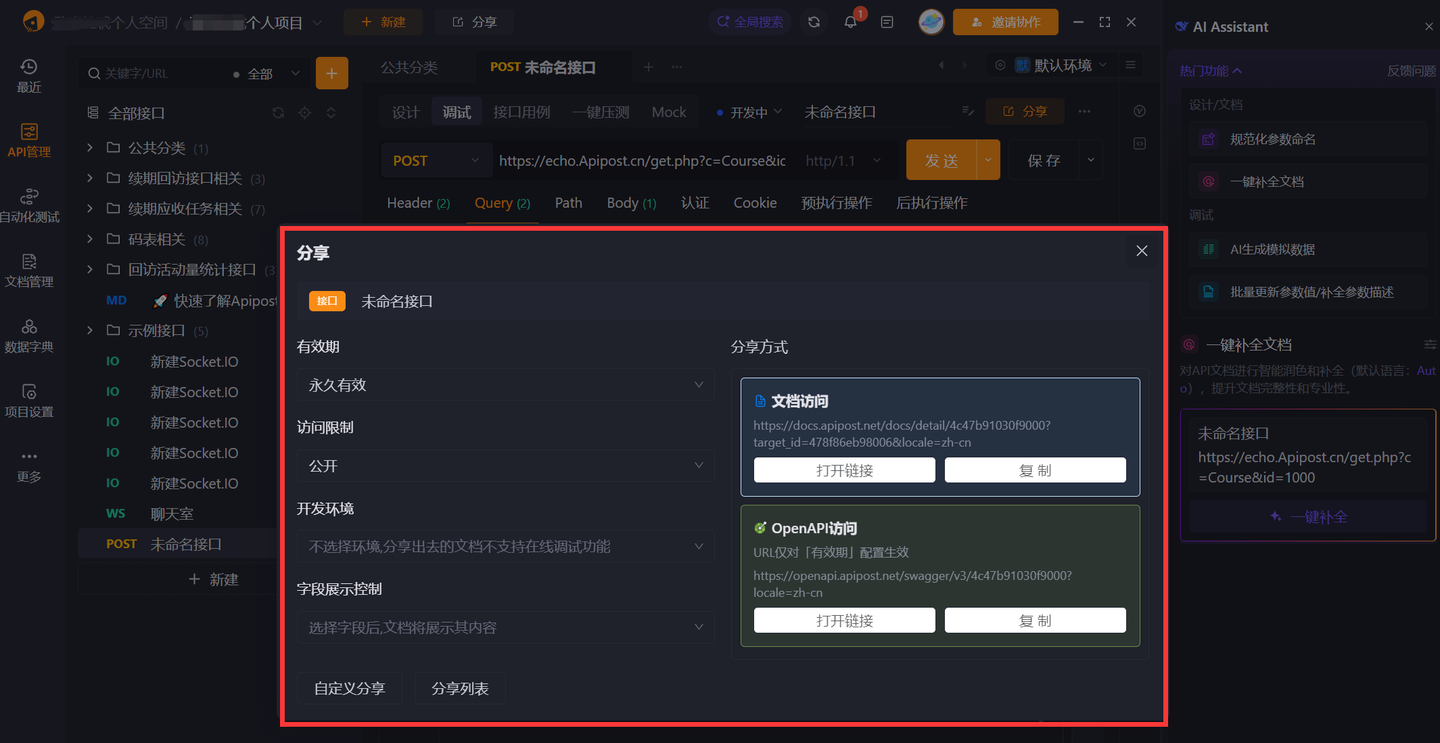Click the 自定义分享 button
Image resolution: width=1440 pixels, height=743 pixels.
point(349,688)
